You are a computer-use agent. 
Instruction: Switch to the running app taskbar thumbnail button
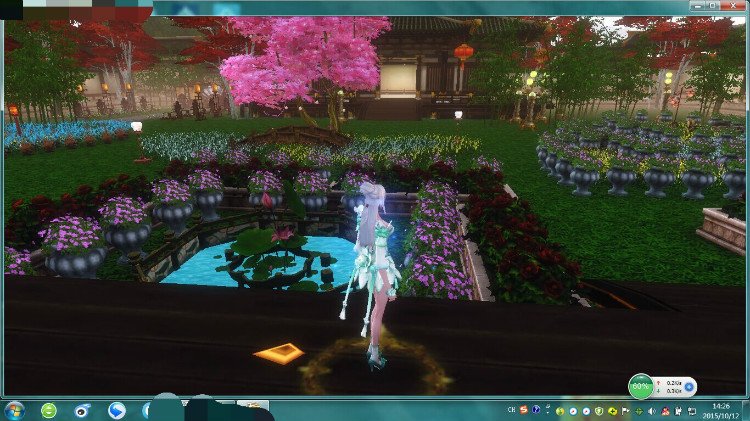pos(253,407)
